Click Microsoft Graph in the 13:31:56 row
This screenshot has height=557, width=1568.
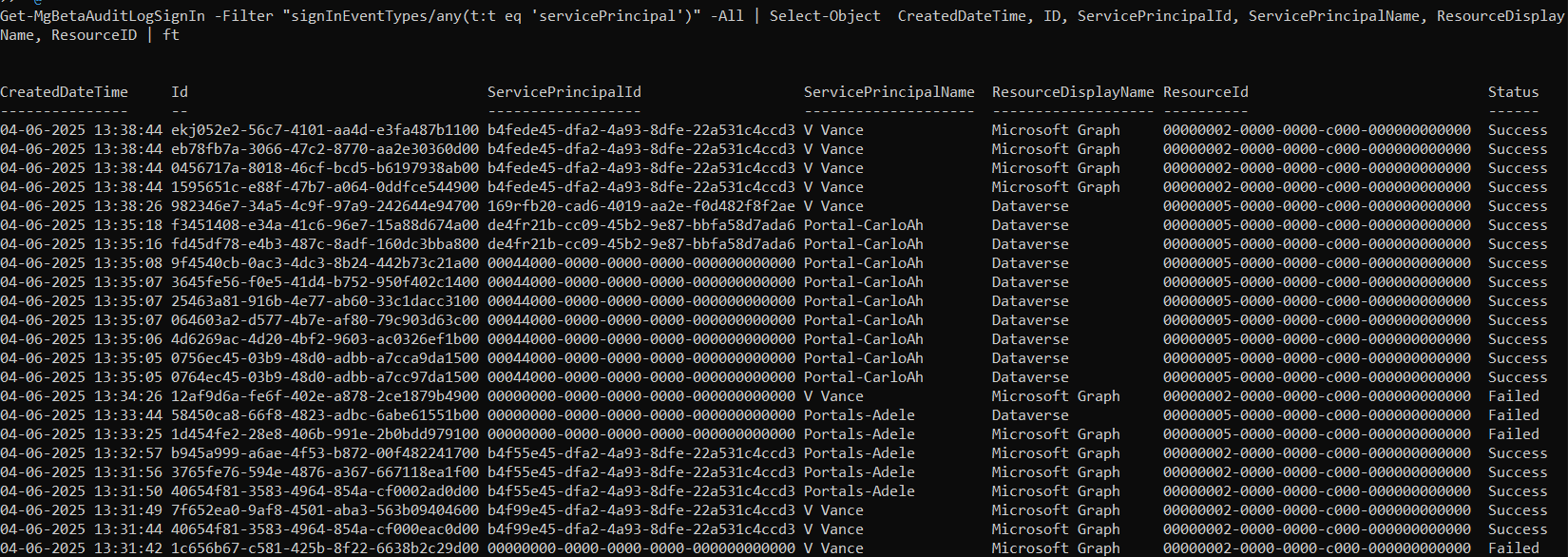pos(1056,472)
